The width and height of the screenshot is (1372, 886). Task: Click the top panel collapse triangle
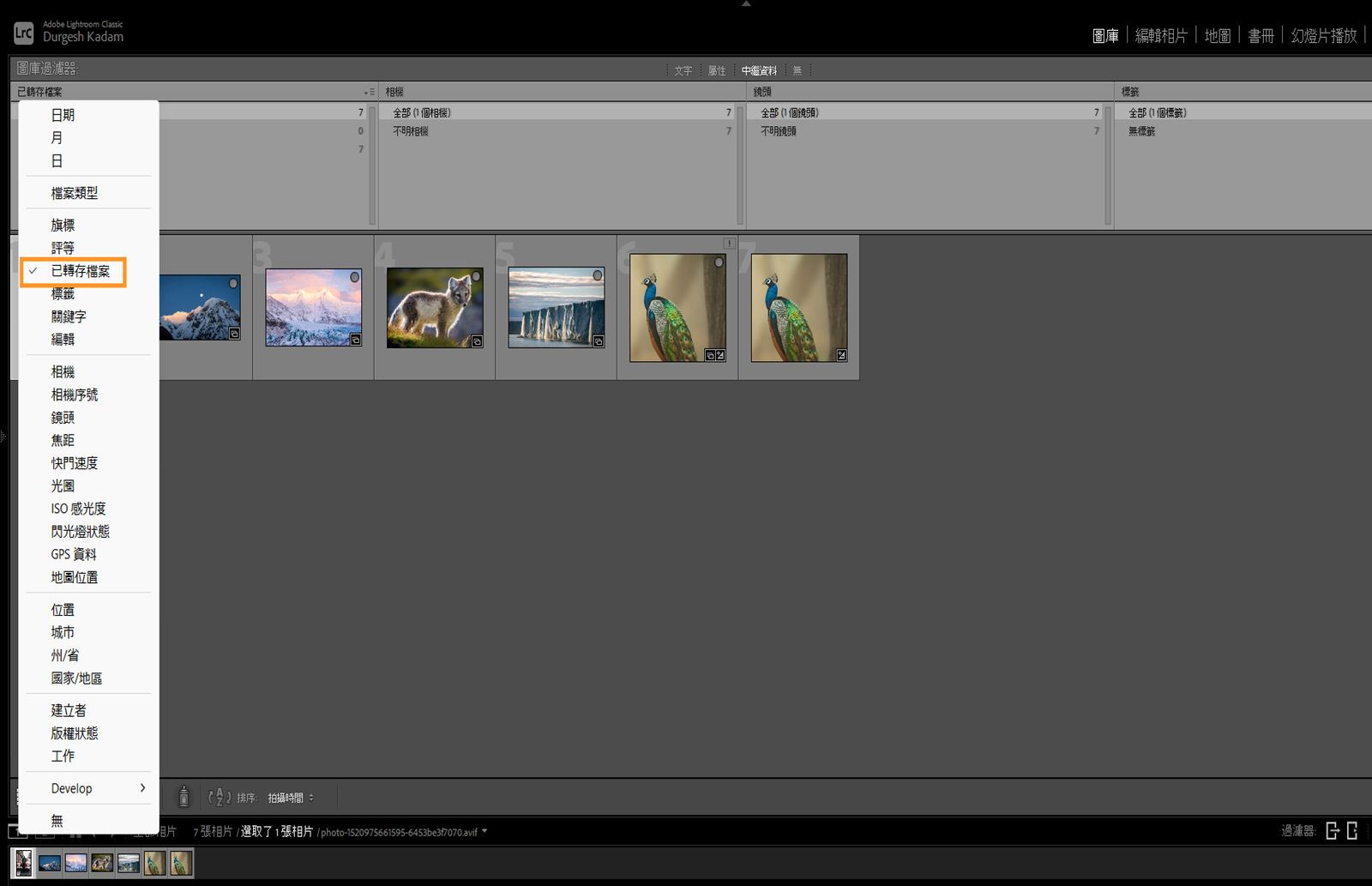[746, 4]
